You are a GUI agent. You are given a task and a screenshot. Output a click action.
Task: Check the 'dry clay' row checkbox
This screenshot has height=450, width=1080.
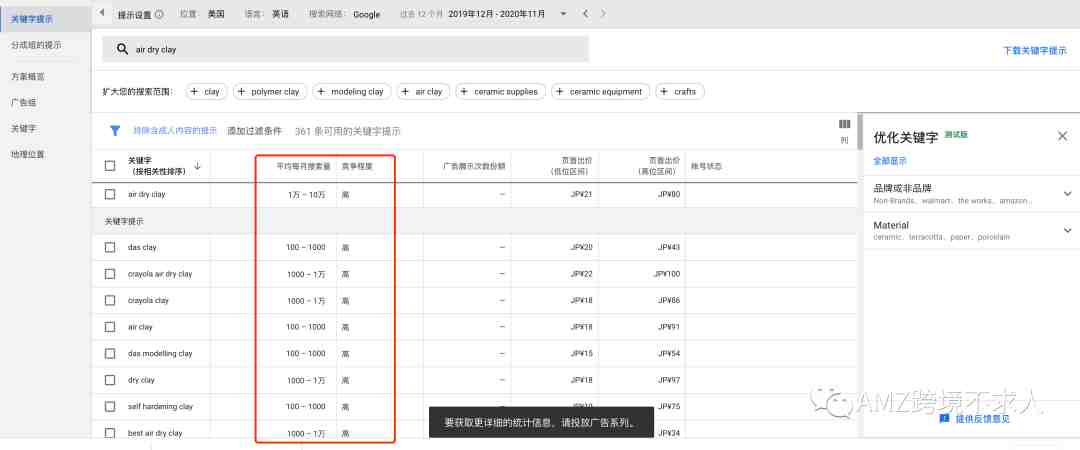coord(110,380)
